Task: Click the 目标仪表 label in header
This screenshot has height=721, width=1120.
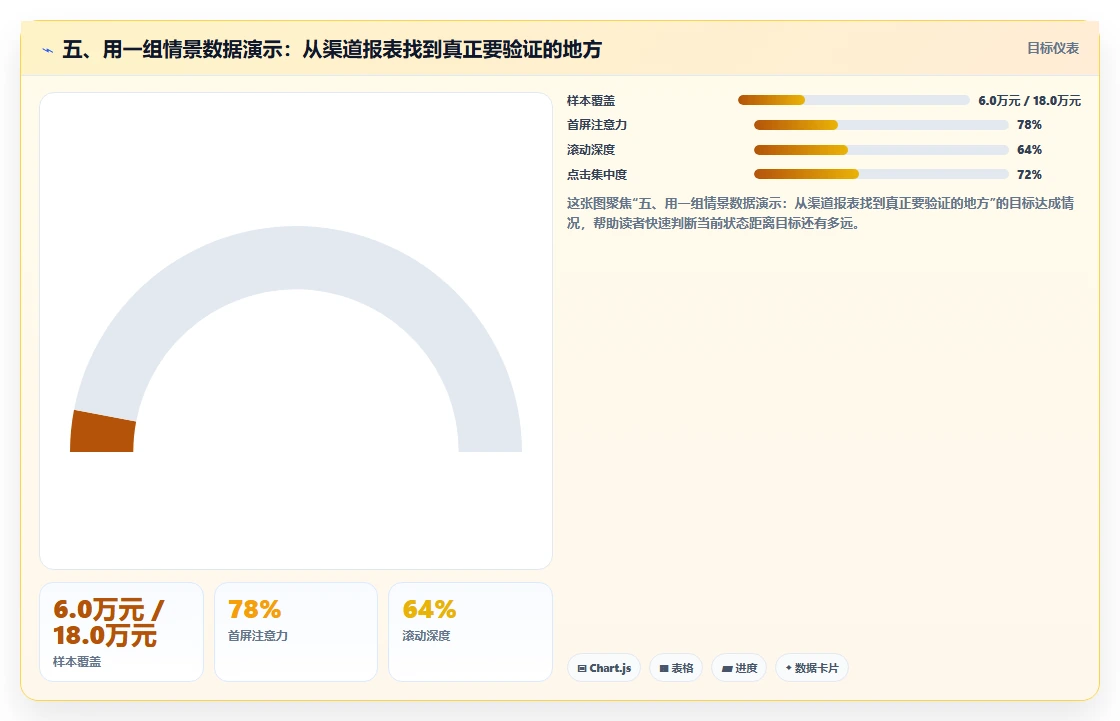Action: click(1053, 49)
